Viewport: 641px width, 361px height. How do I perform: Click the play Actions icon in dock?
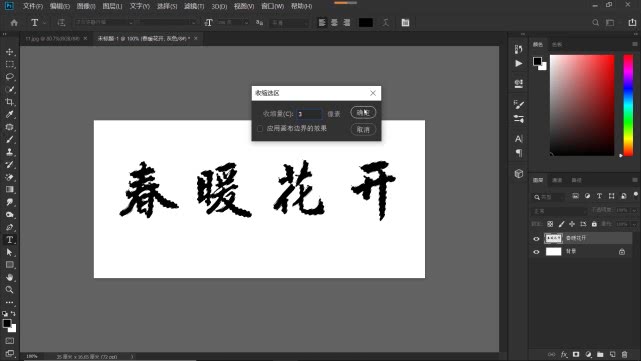[519, 63]
